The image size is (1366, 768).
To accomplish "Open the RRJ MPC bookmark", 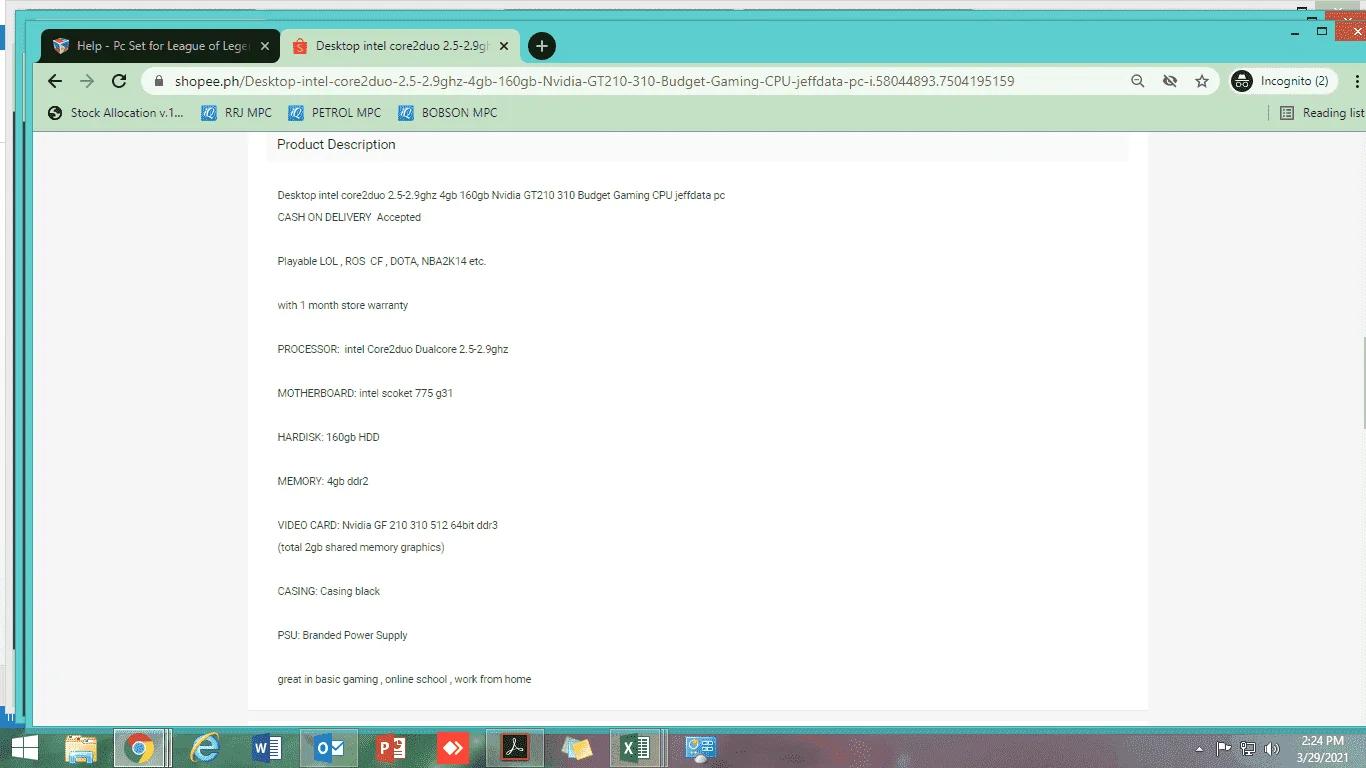I will 237,113.
